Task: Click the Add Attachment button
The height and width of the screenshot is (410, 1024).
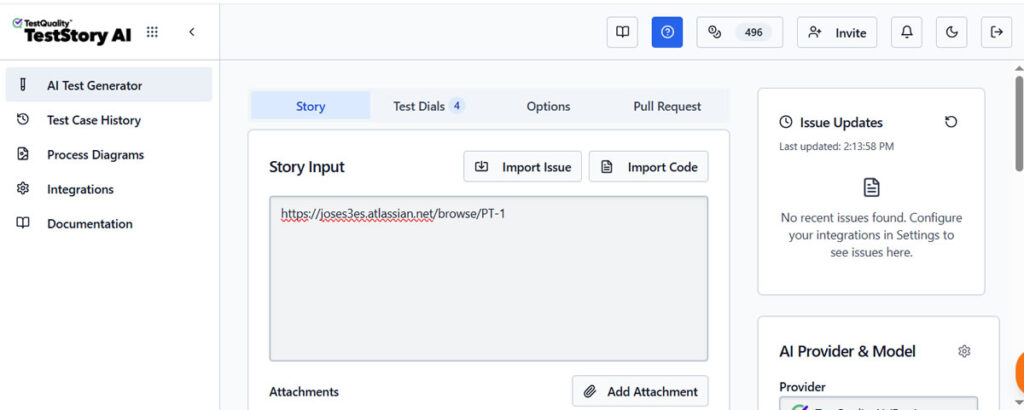Action: coord(640,391)
